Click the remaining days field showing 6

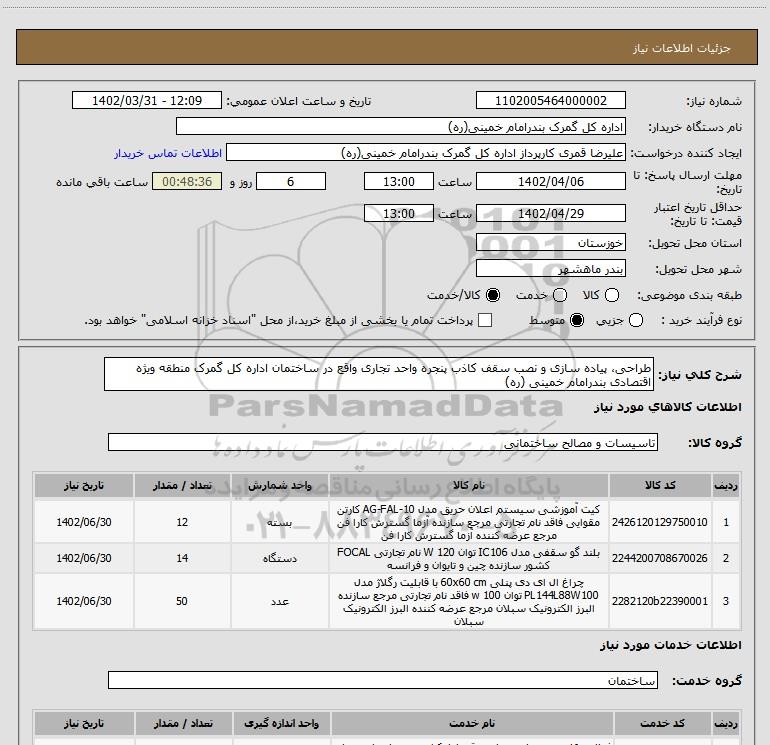coord(291,181)
